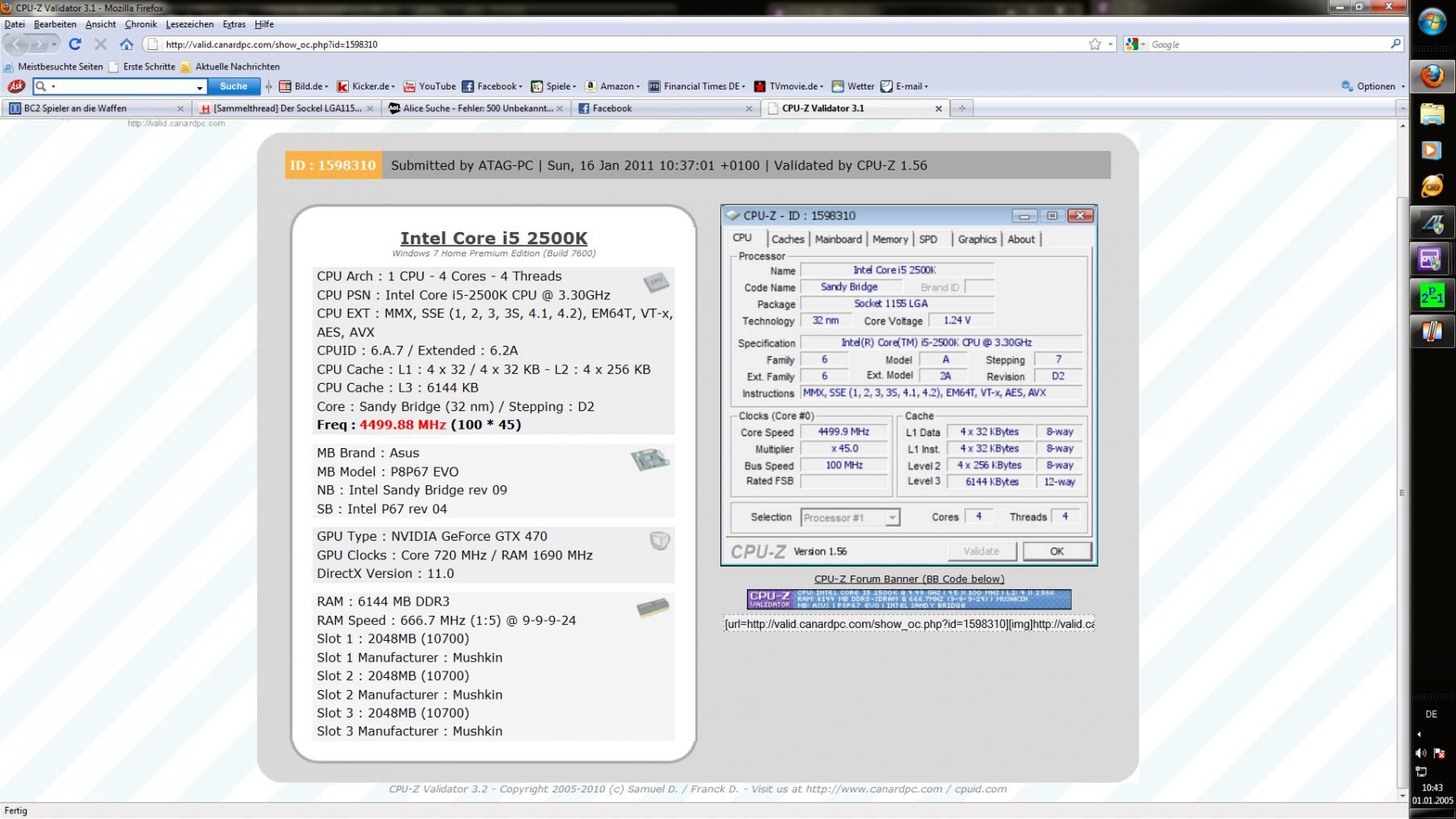
Task: Show hidden system tray icons
Action: (1419, 734)
